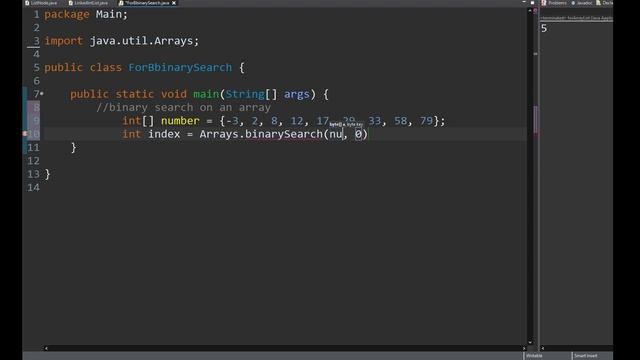
Task: Click the boxed 0 argument placeholder
Action: pyautogui.click(x=358, y=134)
